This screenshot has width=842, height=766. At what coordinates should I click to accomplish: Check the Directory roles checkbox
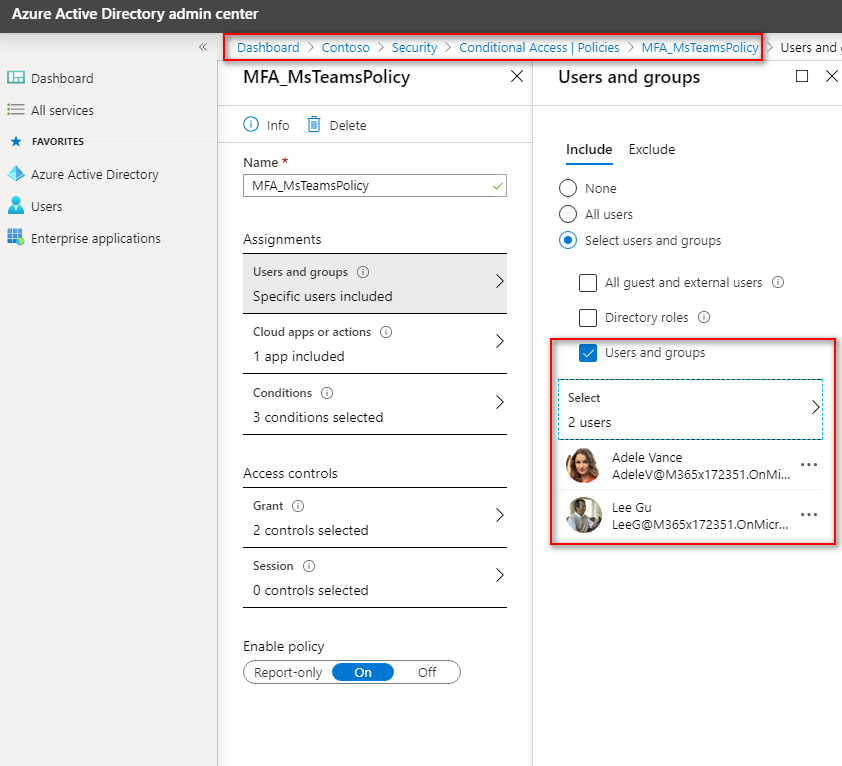click(587, 317)
